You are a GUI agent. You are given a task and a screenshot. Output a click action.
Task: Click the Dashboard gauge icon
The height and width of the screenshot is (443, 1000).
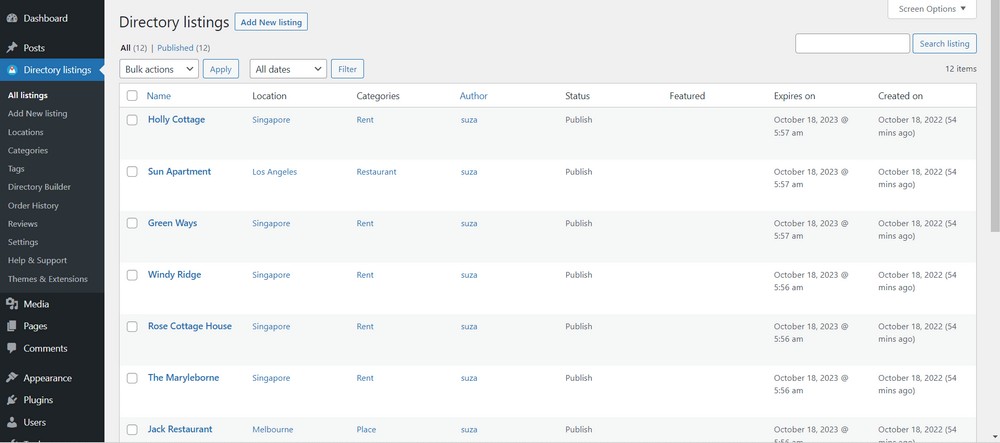point(11,18)
